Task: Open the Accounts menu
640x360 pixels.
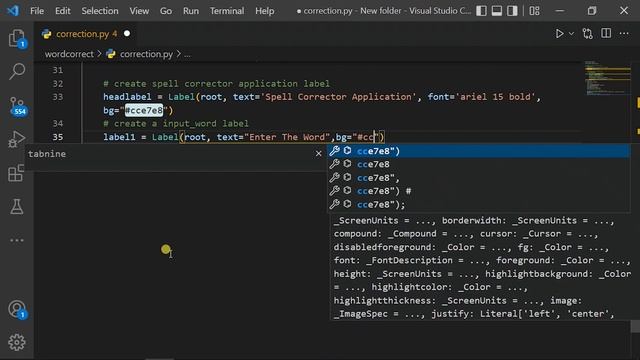Action: pos(17,309)
